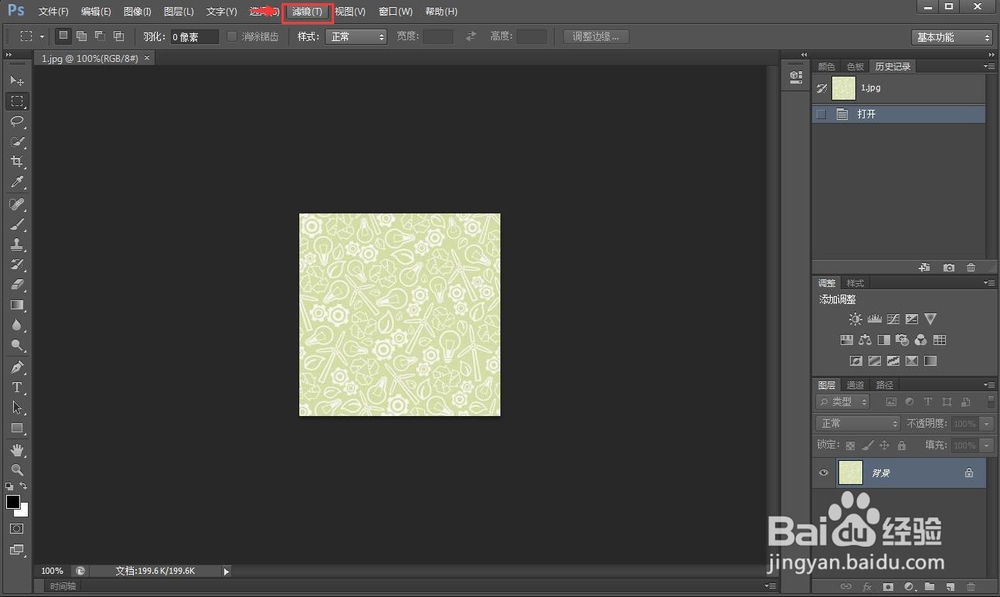This screenshot has width=1000, height=597.
Task: Open the 滤镜(T) filter menu
Action: (307, 12)
